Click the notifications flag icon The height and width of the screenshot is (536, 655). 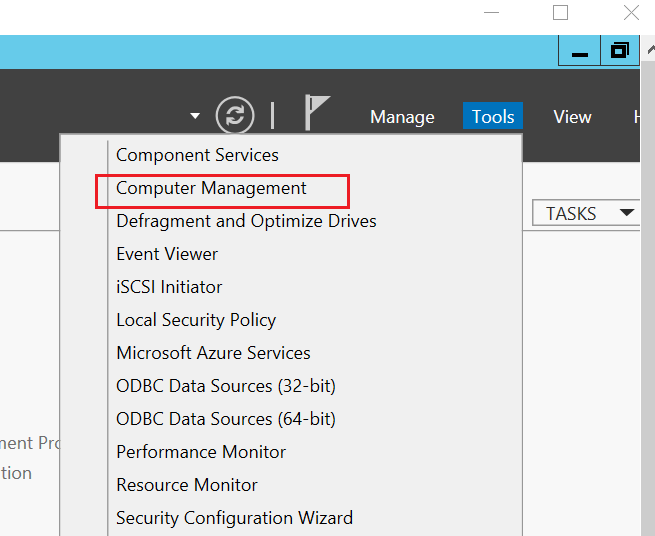[316, 114]
